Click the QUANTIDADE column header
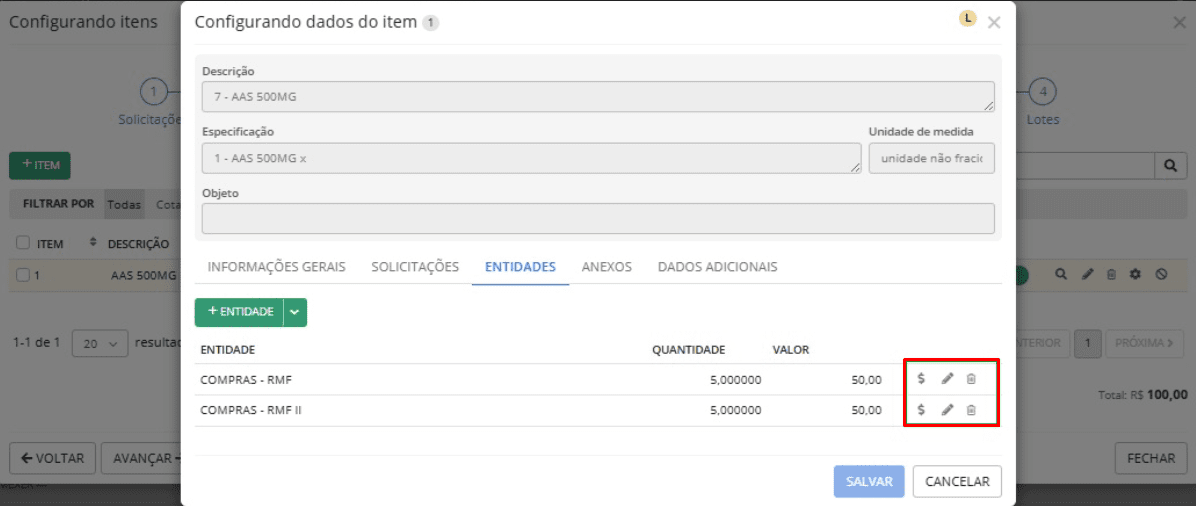Viewport: 1196px width, 506px height. pos(688,350)
